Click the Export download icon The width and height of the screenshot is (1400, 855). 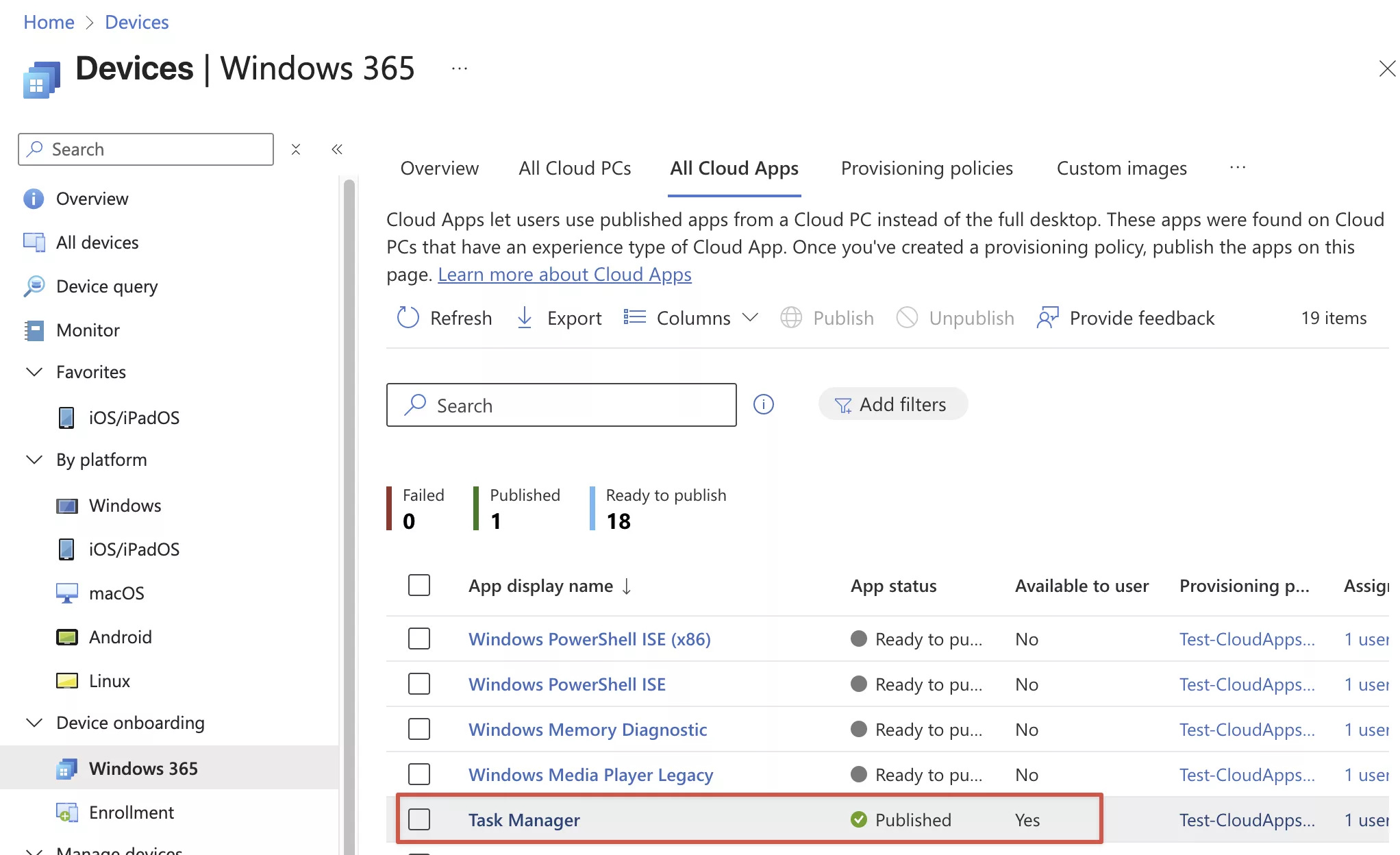tap(525, 318)
